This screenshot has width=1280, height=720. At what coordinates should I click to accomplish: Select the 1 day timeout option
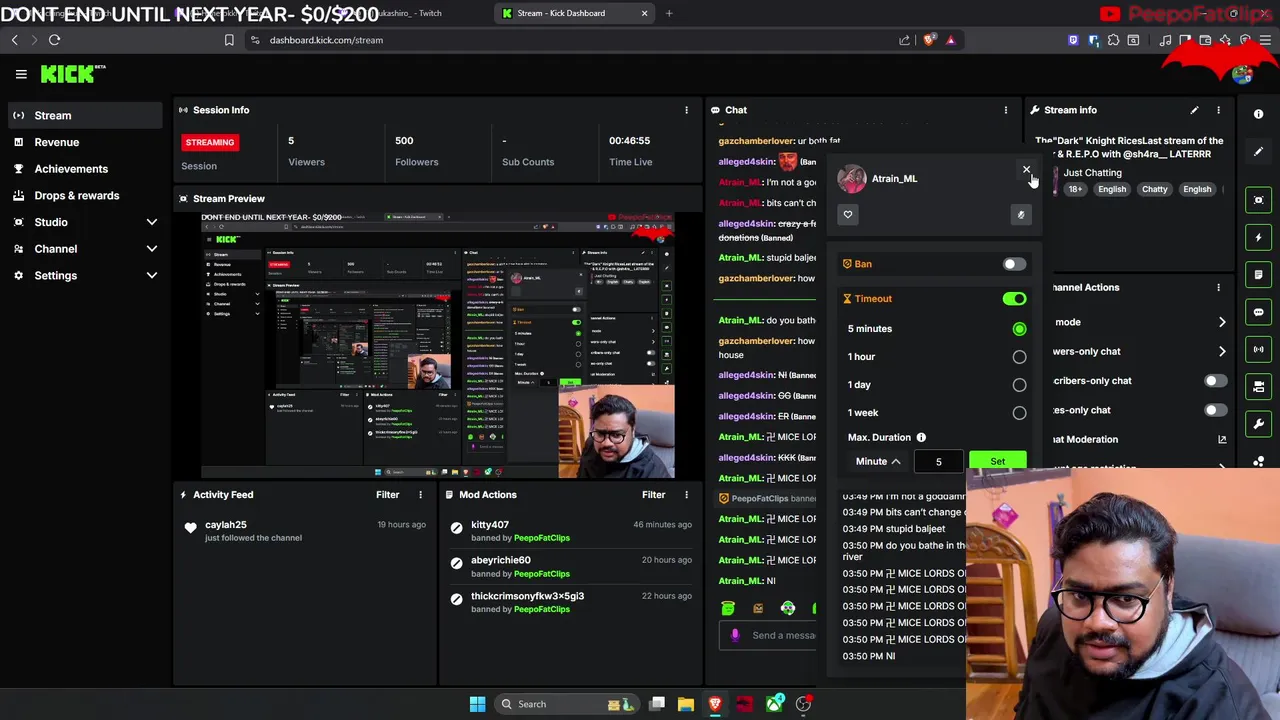coord(1019,385)
